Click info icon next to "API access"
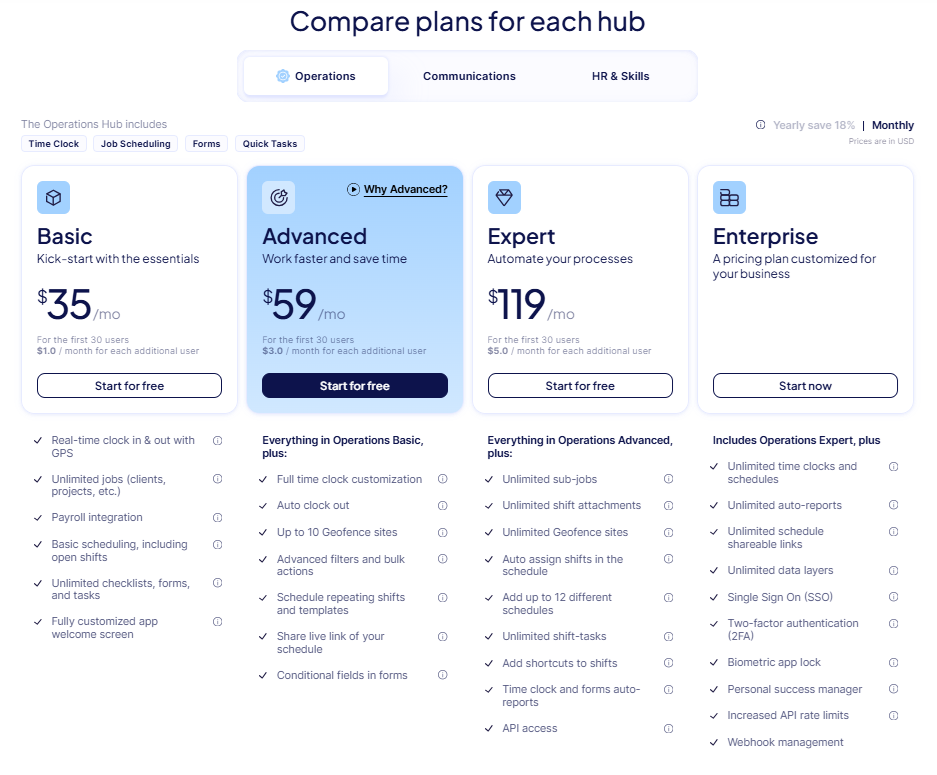This screenshot has width=937, height=775. pyautogui.click(x=668, y=728)
